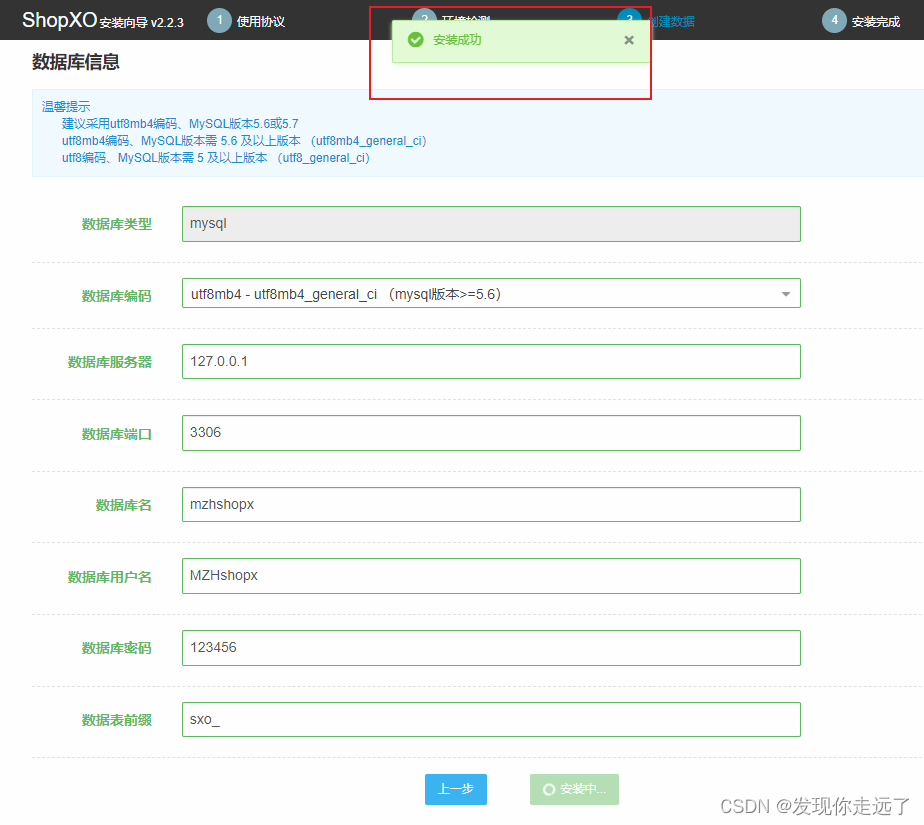Click the 数据库名 label
The image size is (924, 825).
coord(124,506)
